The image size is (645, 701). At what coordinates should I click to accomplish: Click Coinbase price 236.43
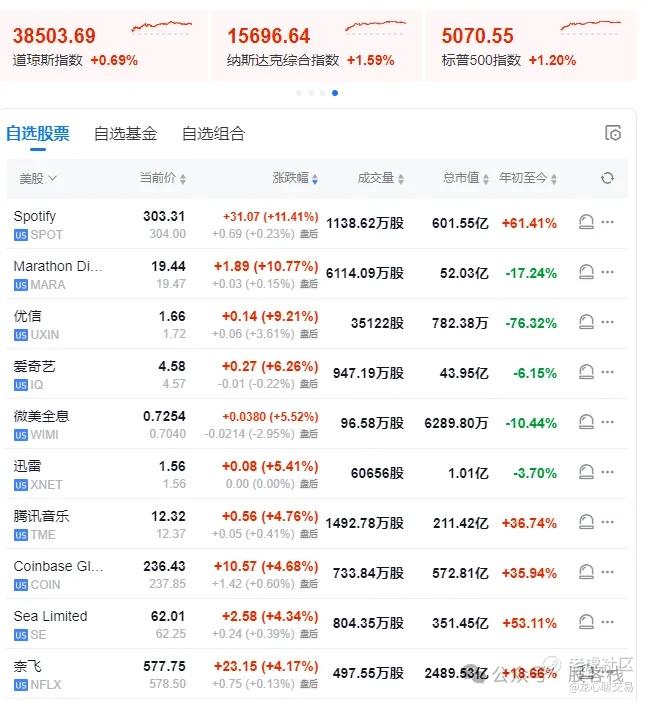coord(164,566)
